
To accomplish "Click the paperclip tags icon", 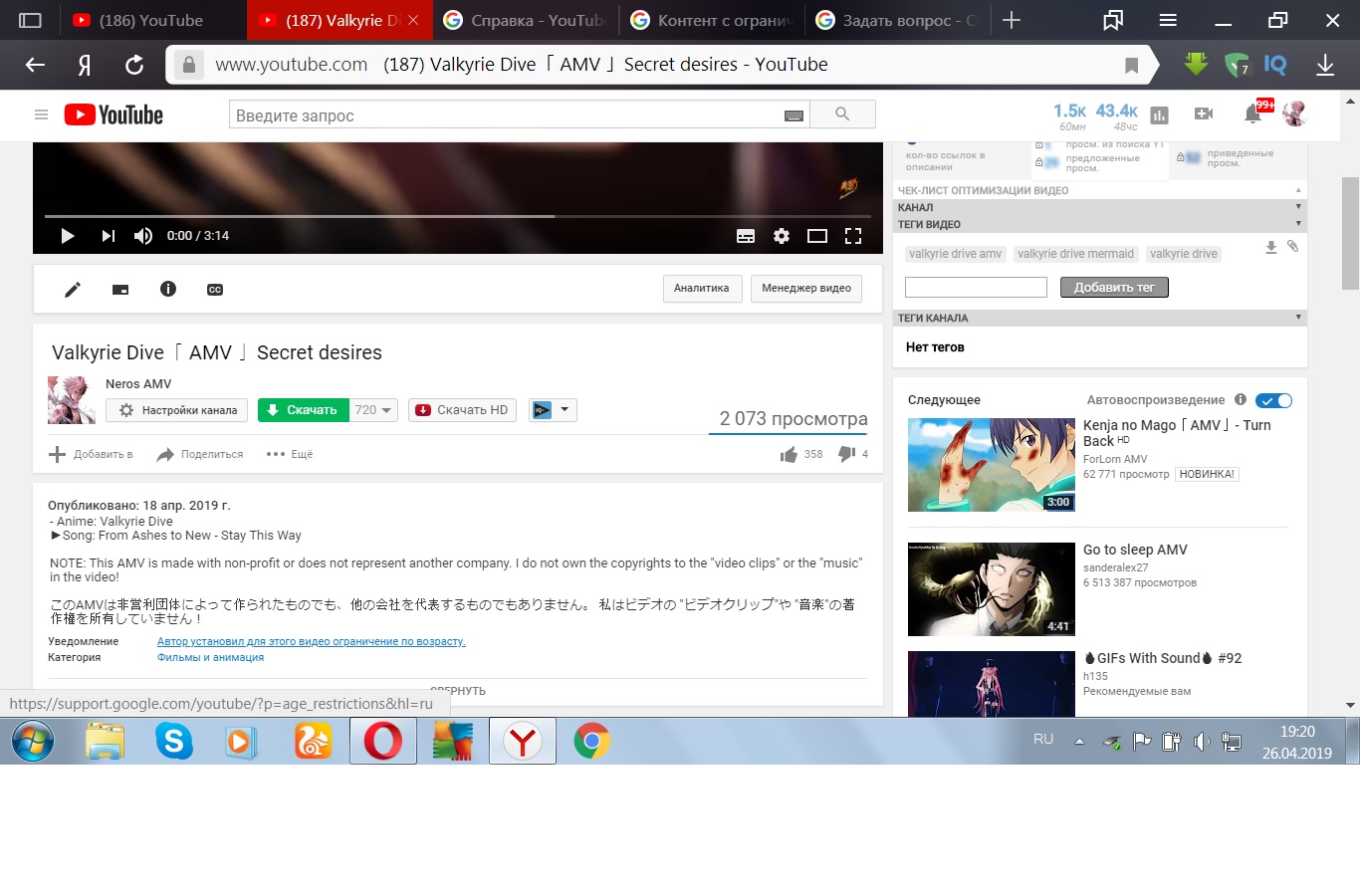I will coord(1292,246).
